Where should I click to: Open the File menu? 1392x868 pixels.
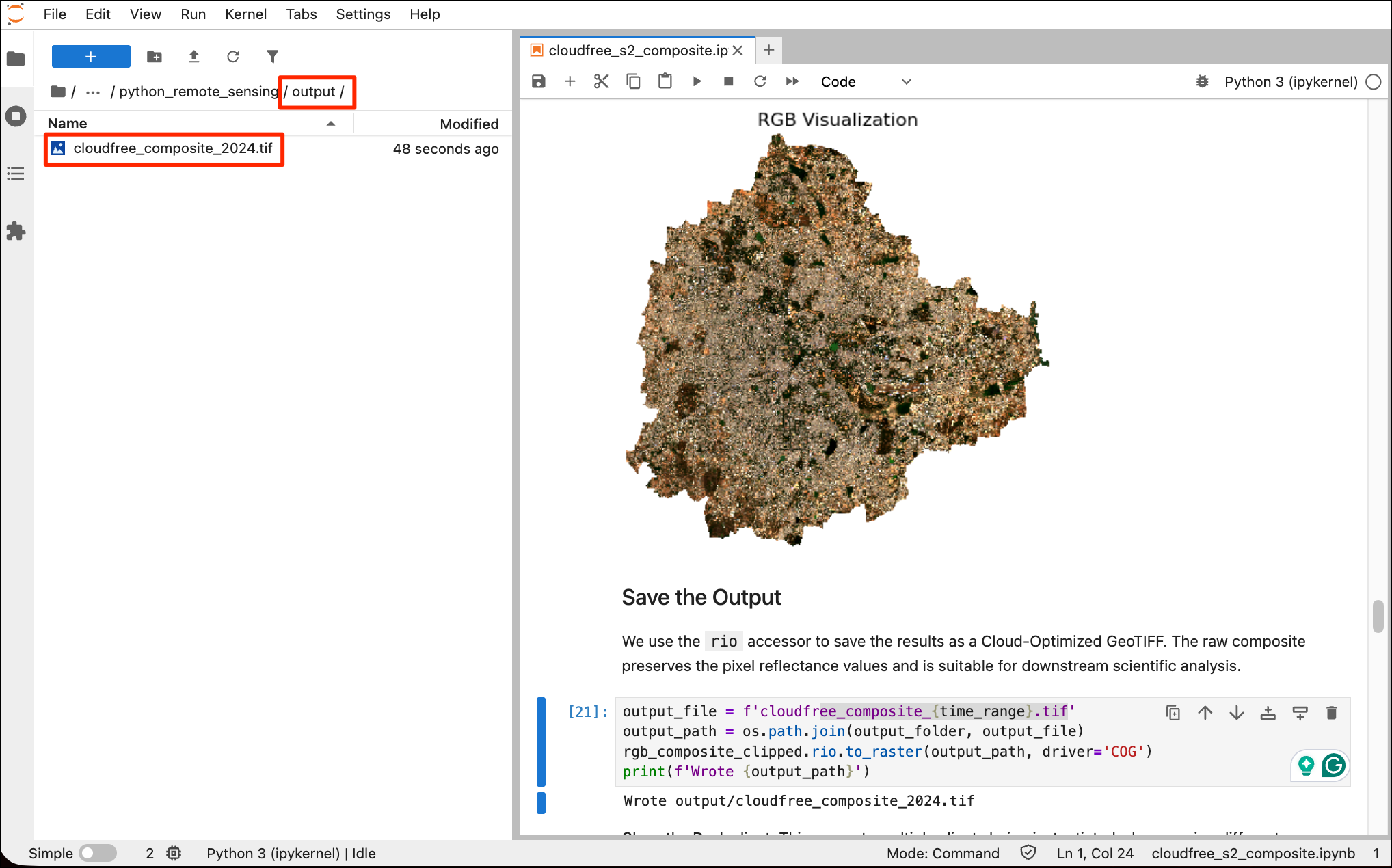pyautogui.click(x=55, y=14)
